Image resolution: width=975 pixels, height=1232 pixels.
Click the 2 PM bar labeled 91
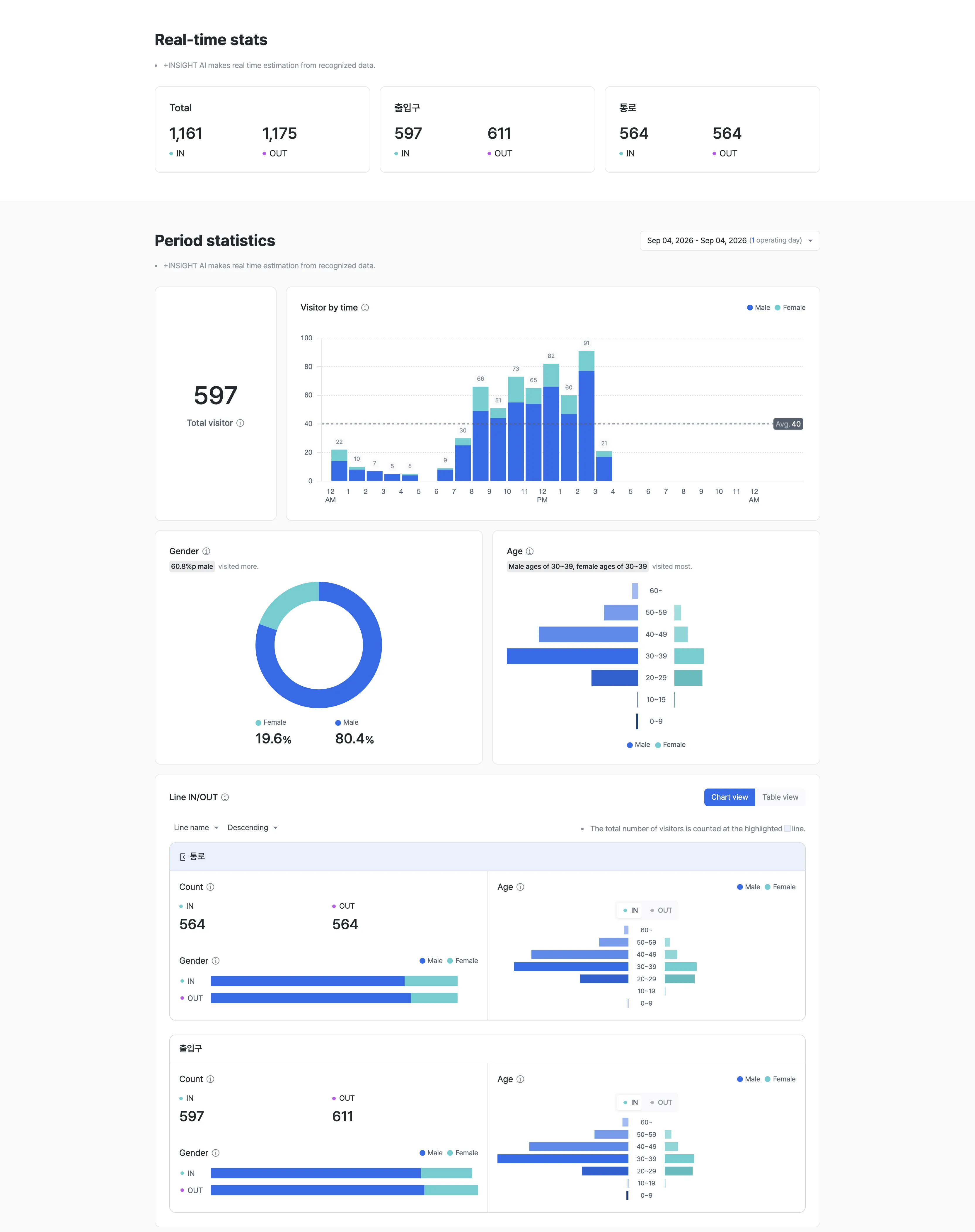coord(586,416)
